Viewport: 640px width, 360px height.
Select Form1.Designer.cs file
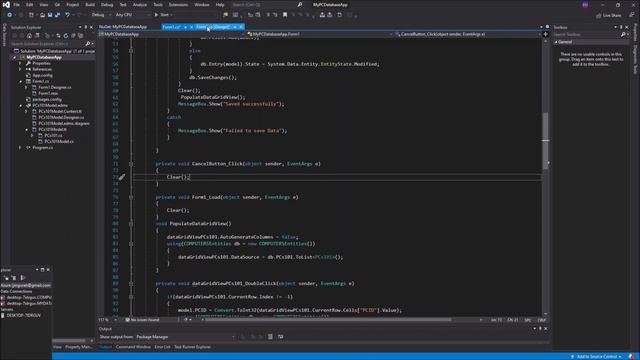tap(55, 87)
